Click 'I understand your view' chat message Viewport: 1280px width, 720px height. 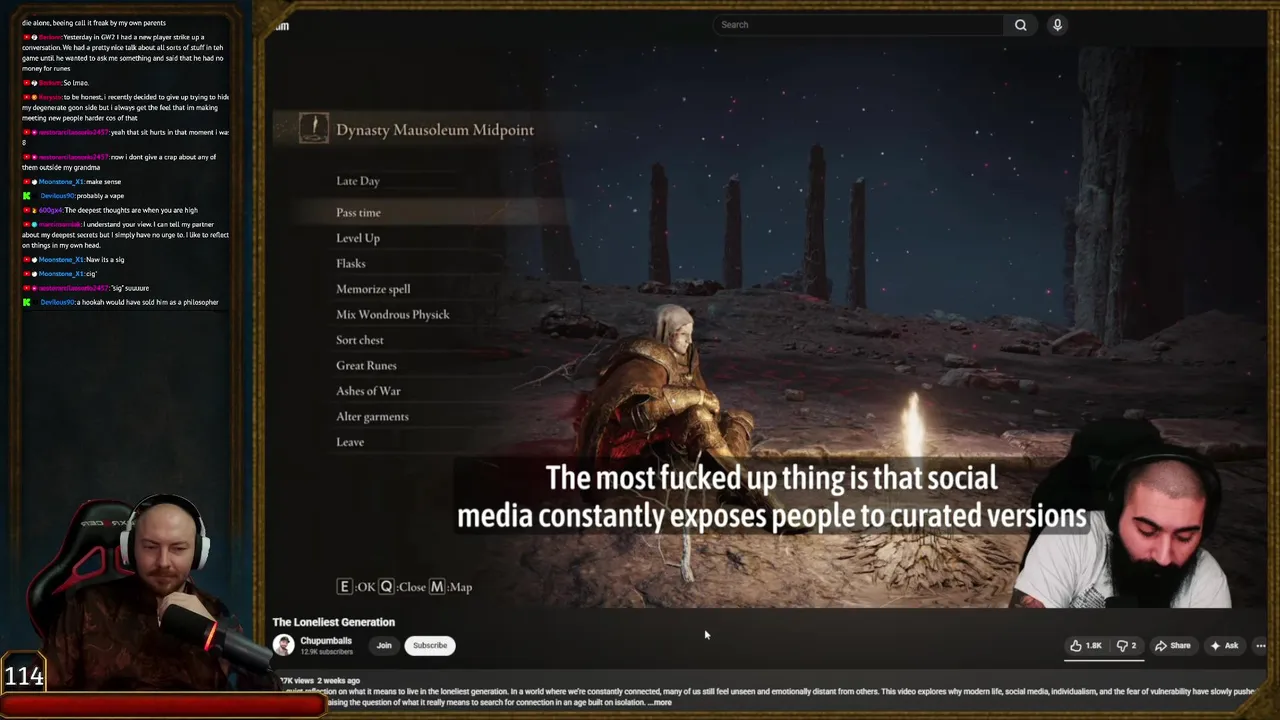click(125, 235)
